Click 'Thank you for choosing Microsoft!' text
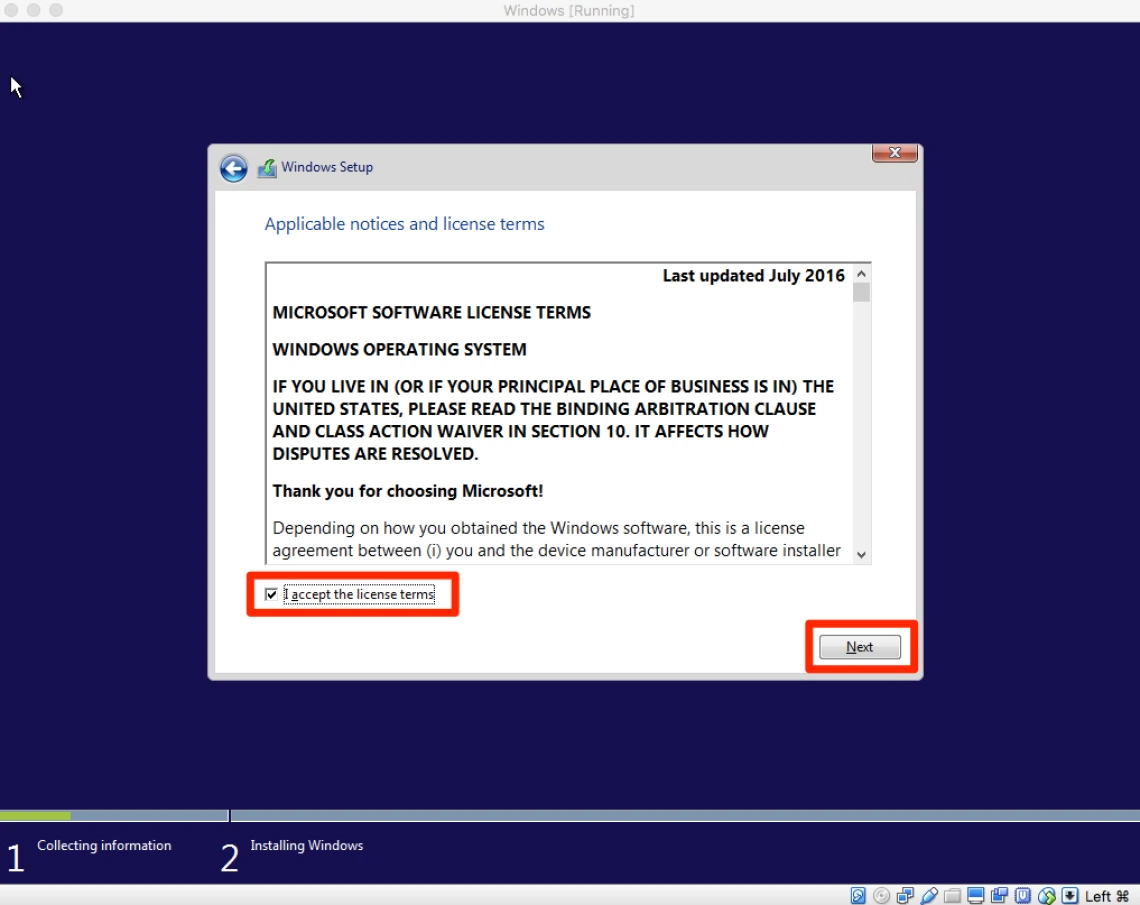 (408, 491)
